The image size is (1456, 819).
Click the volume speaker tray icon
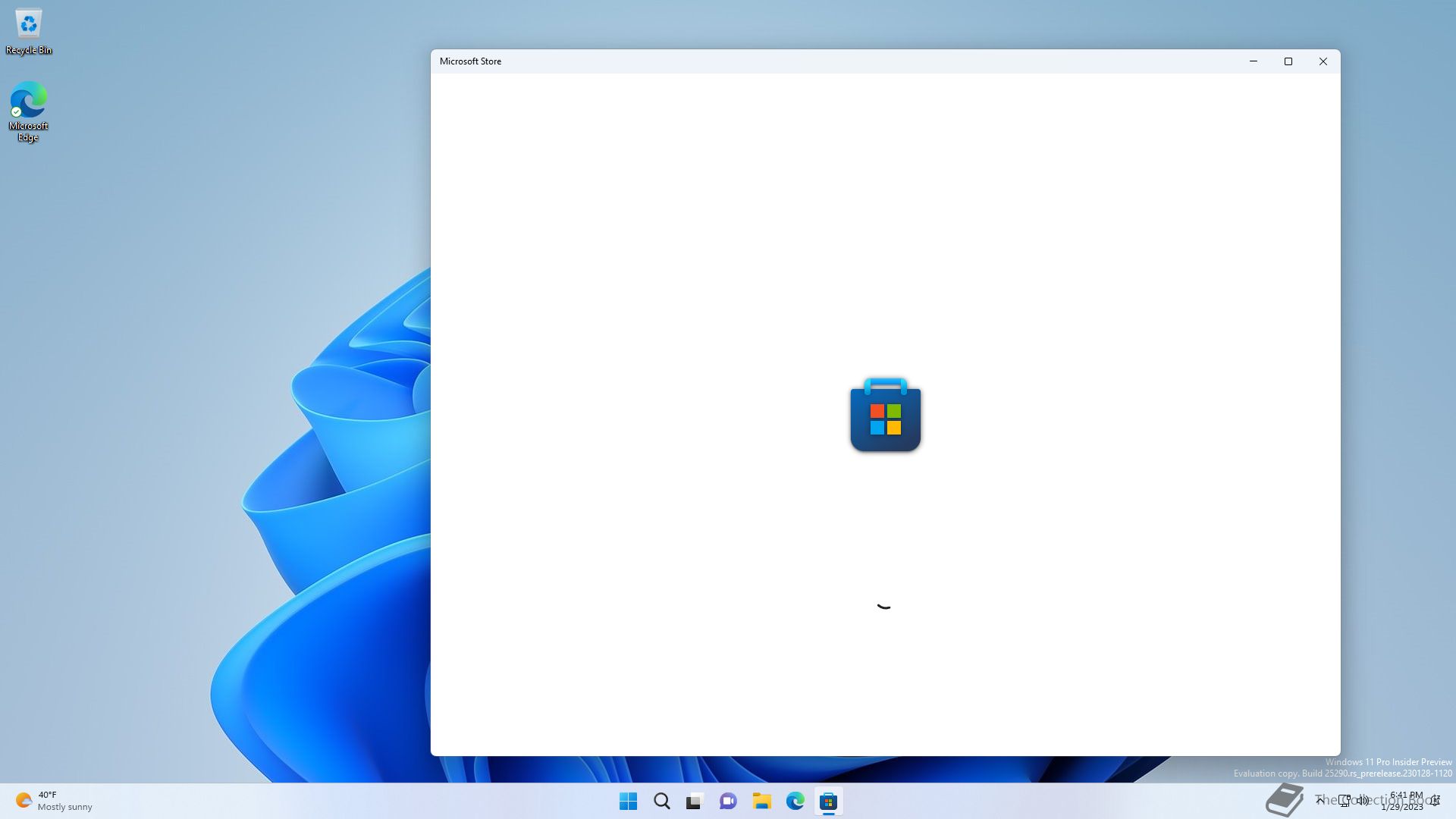(x=1363, y=800)
